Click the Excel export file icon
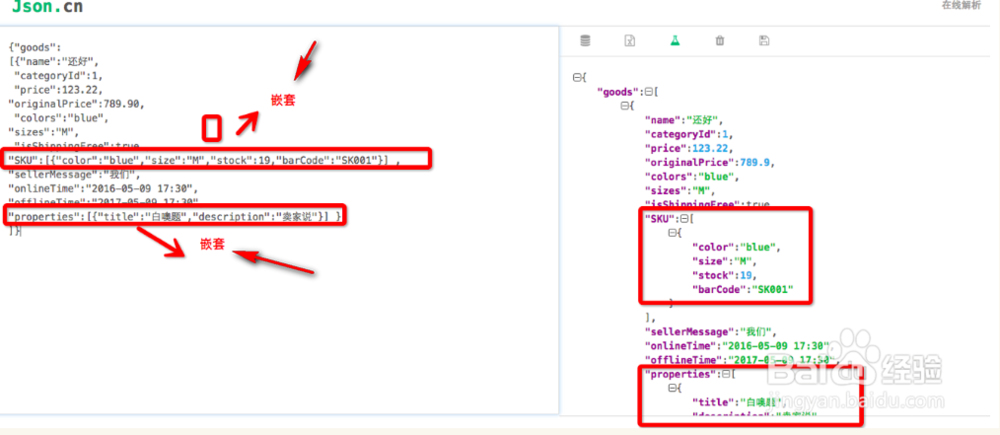Image resolution: width=1000 pixels, height=435 pixels. click(629, 41)
